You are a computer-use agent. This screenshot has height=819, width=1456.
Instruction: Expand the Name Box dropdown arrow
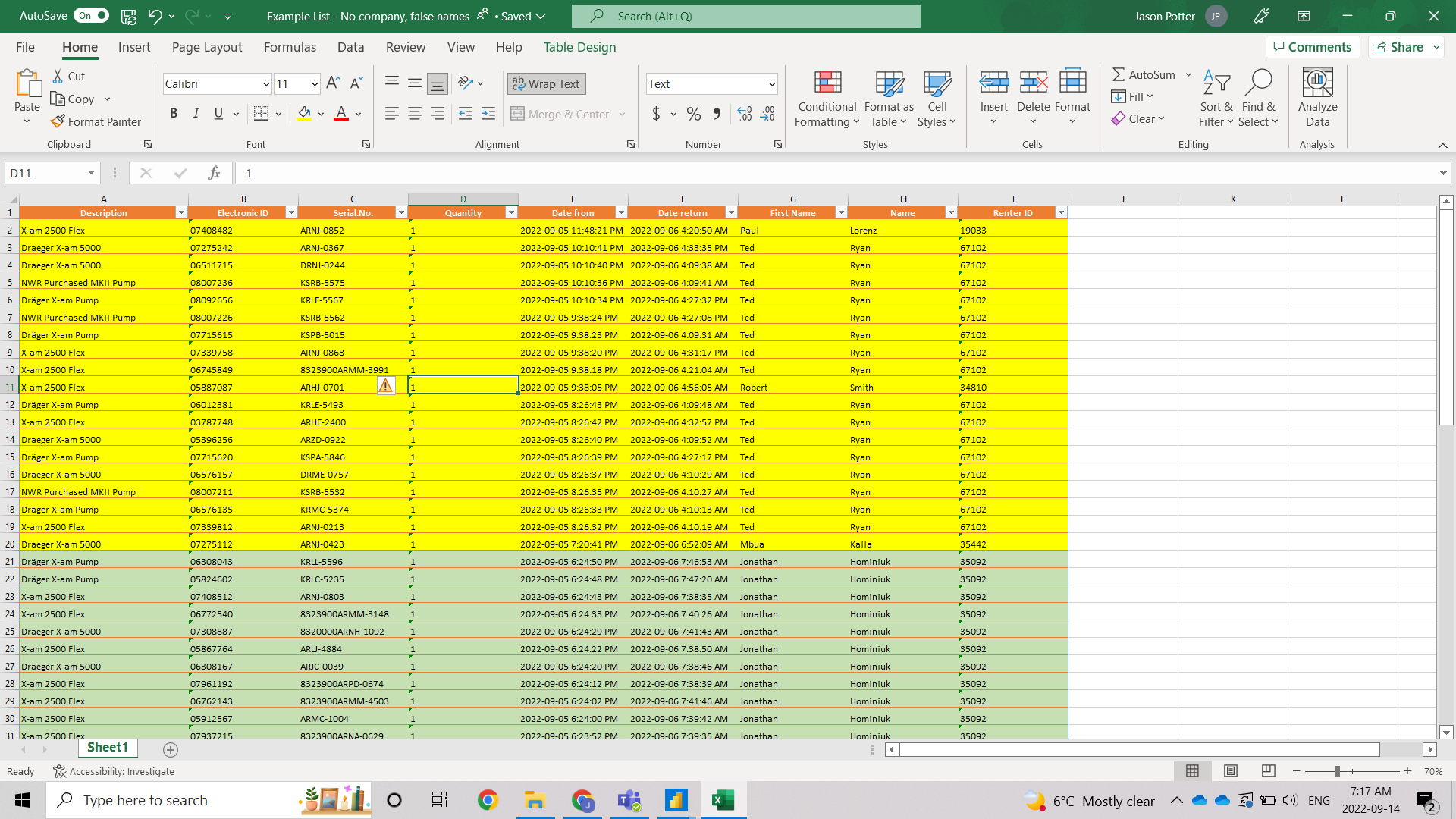[91, 173]
